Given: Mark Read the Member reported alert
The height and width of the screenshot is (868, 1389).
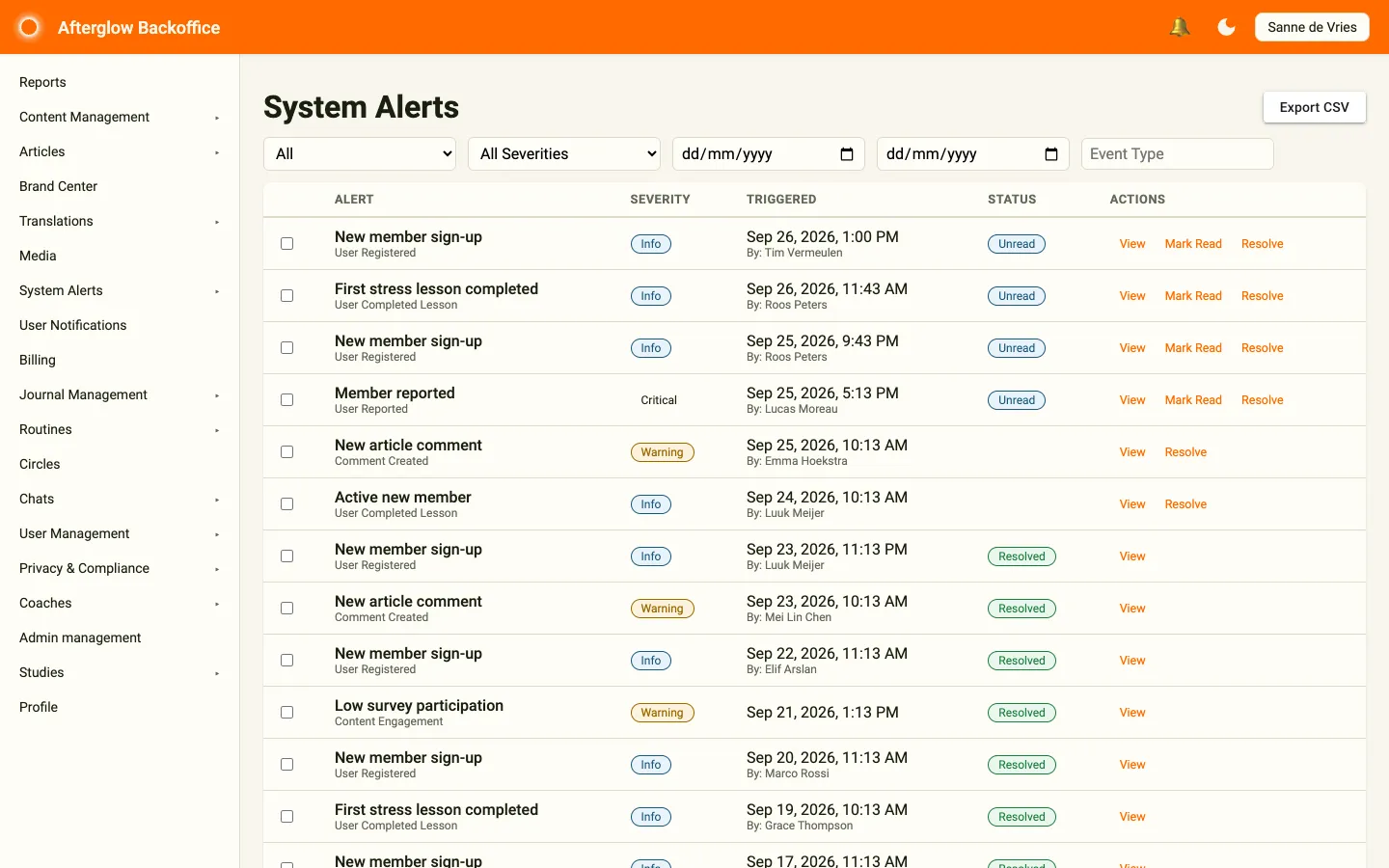Looking at the screenshot, I should pos(1193,400).
